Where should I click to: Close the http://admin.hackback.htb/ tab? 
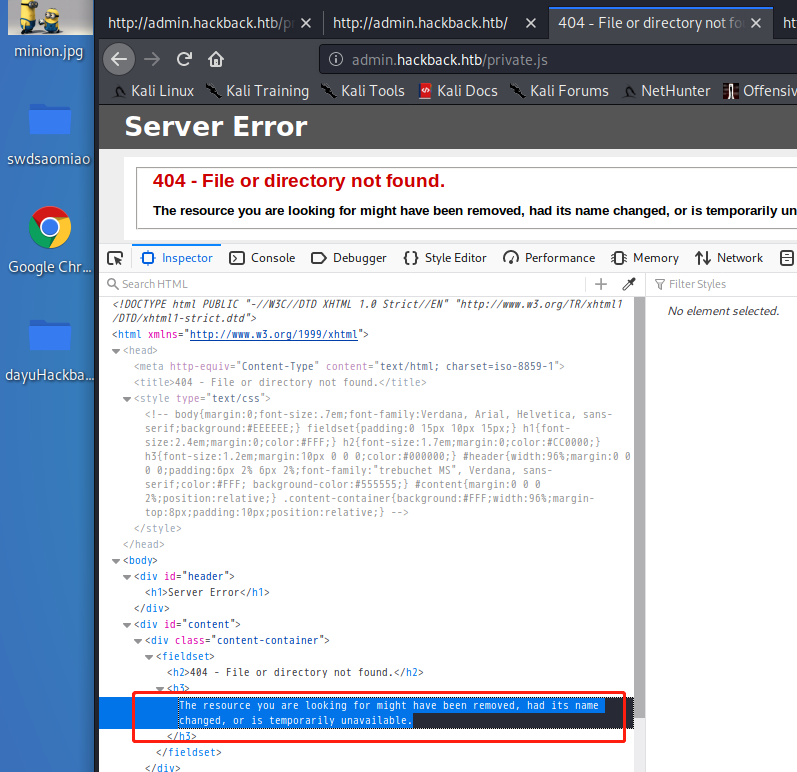(x=531, y=23)
